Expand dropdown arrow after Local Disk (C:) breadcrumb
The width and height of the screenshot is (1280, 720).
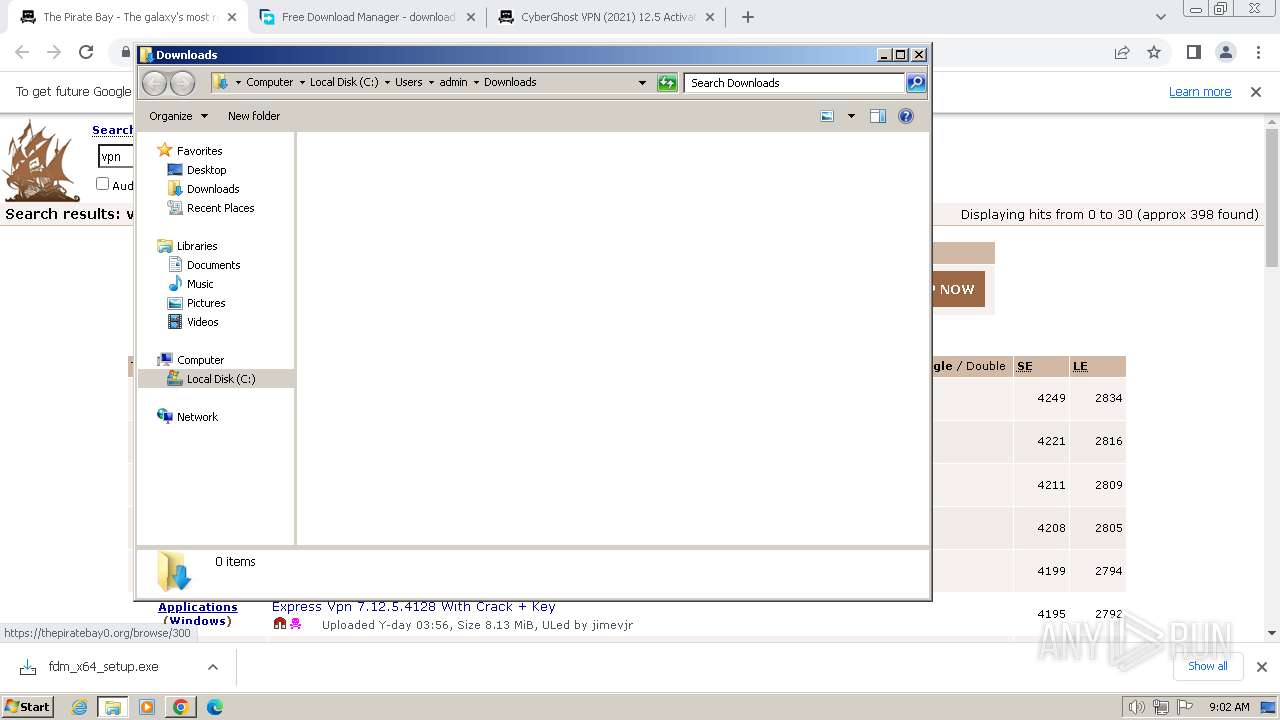click(387, 83)
